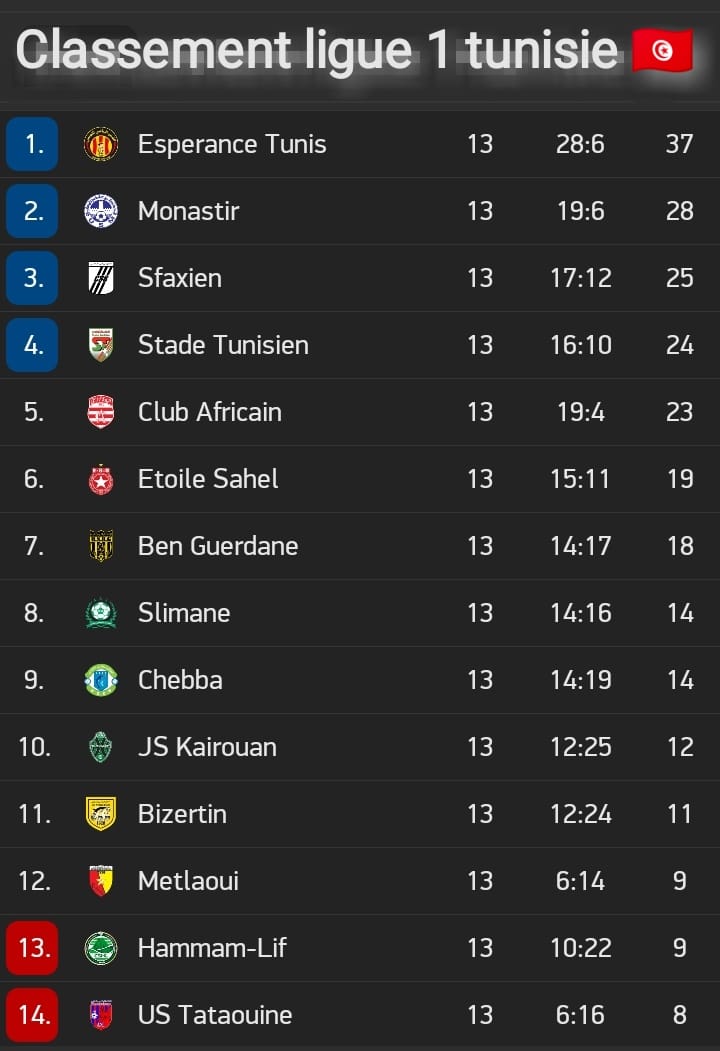This screenshot has width=720, height=1051.
Task: Click the Chebba team logo
Action: 101,680
